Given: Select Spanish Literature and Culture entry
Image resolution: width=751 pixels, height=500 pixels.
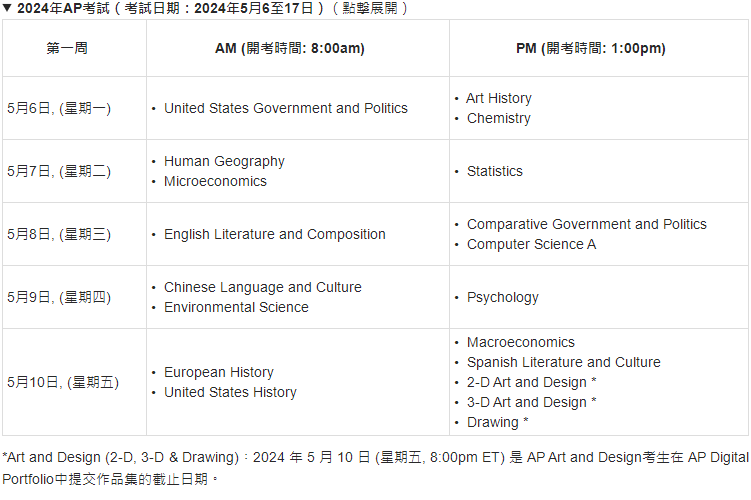Looking at the screenshot, I should pyautogui.click(x=564, y=363).
